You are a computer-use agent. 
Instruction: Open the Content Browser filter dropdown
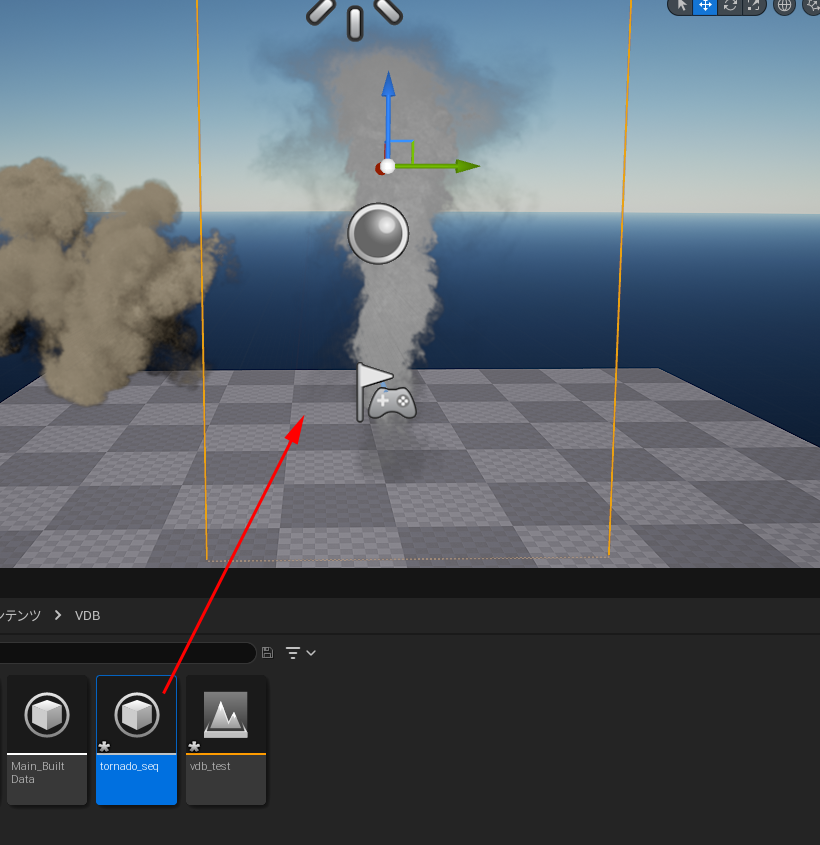[x=300, y=653]
